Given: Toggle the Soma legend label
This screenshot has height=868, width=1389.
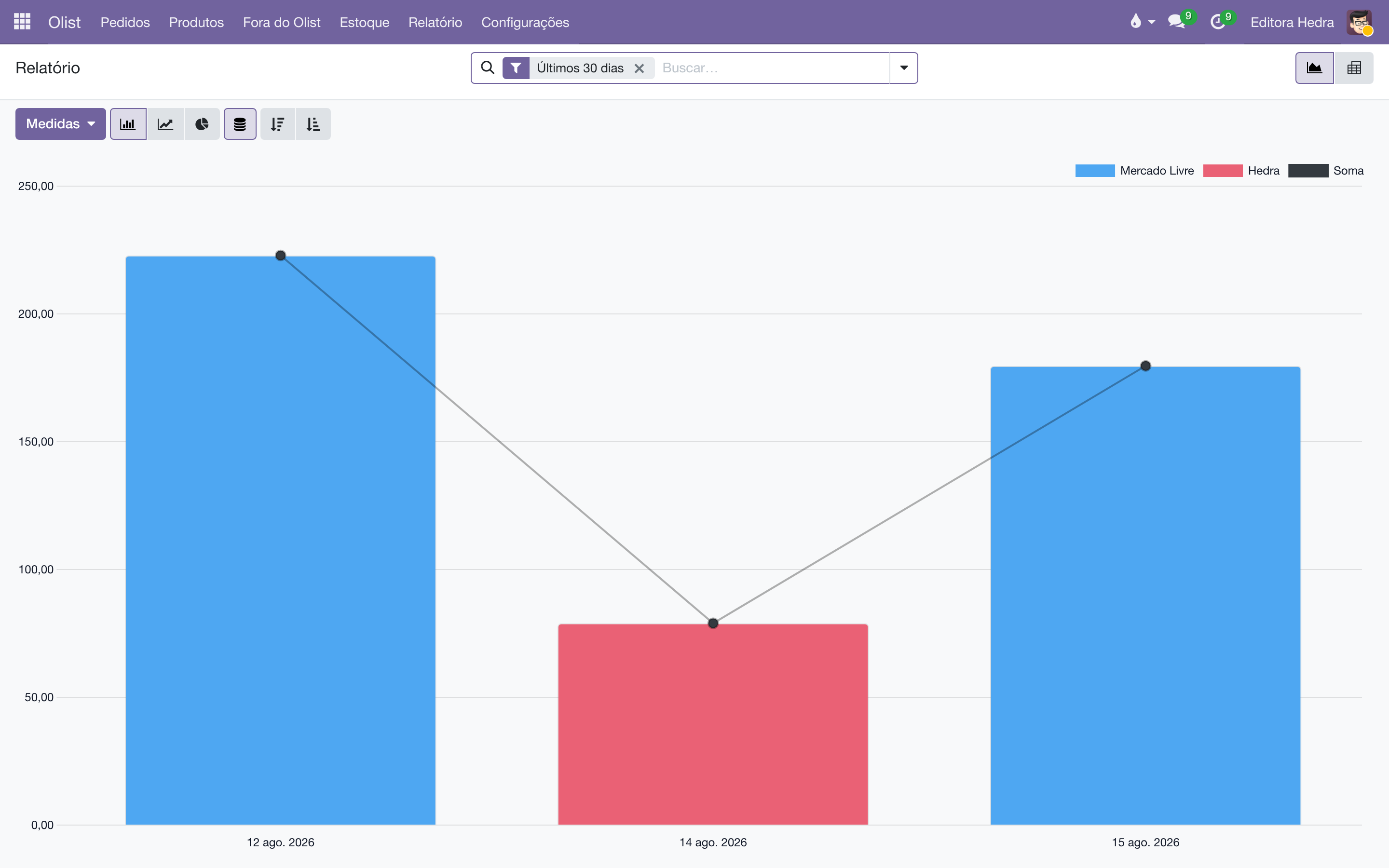Looking at the screenshot, I should click(1348, 171).
